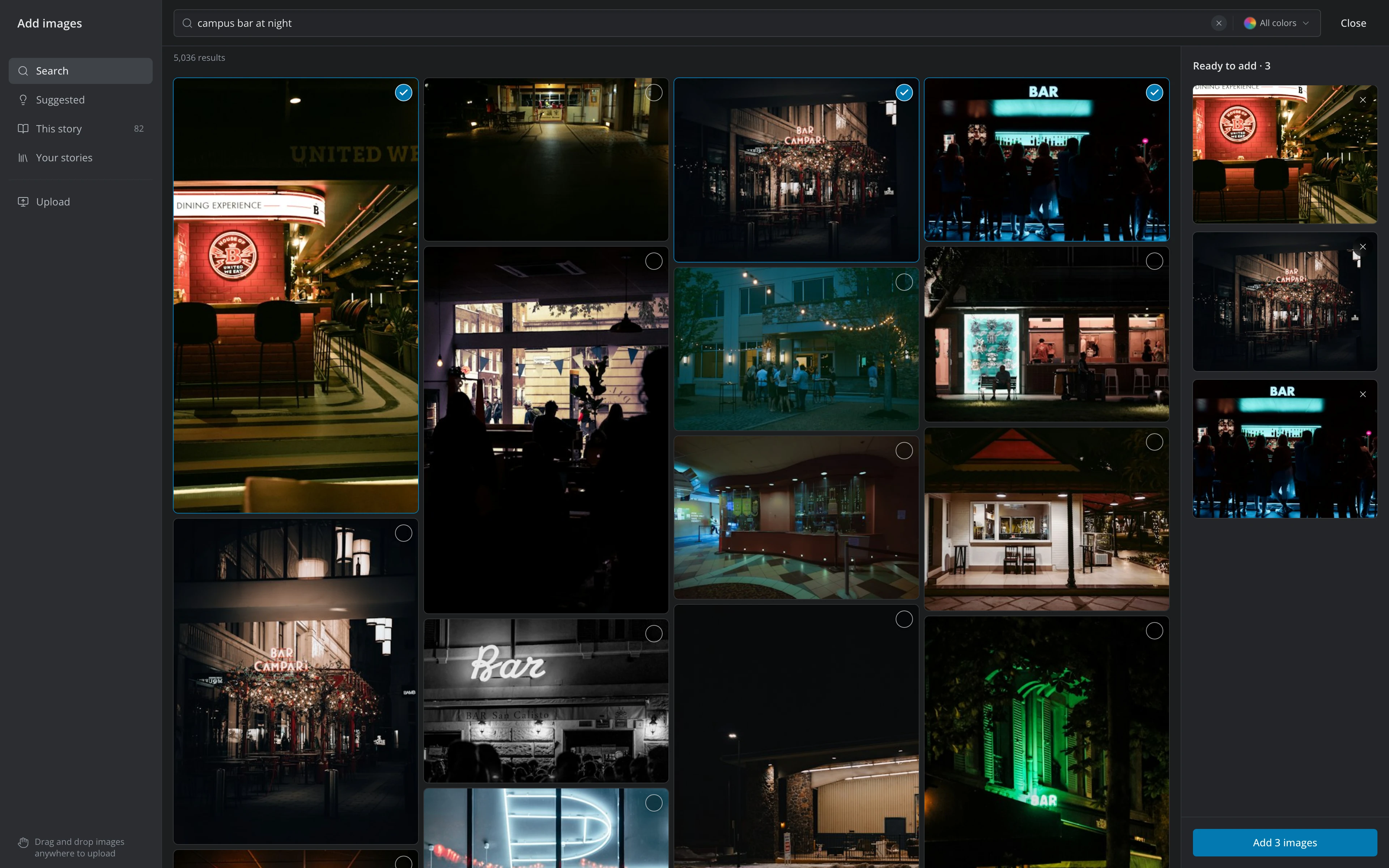The width and height of the screenshot is (1389, 868).
Task: Click the lightbulb icon next to Suggested
Action: coord(23,99)
